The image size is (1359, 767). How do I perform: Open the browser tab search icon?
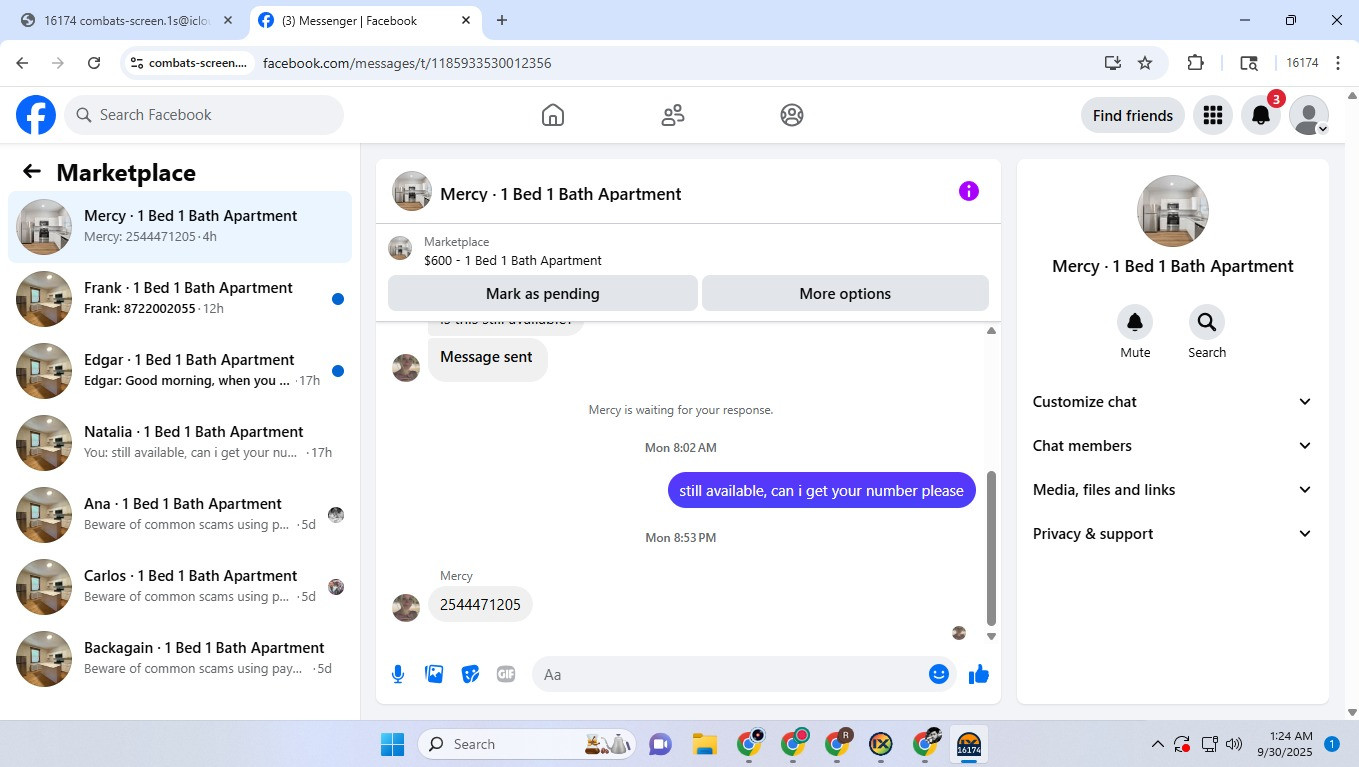point(1249,63)
